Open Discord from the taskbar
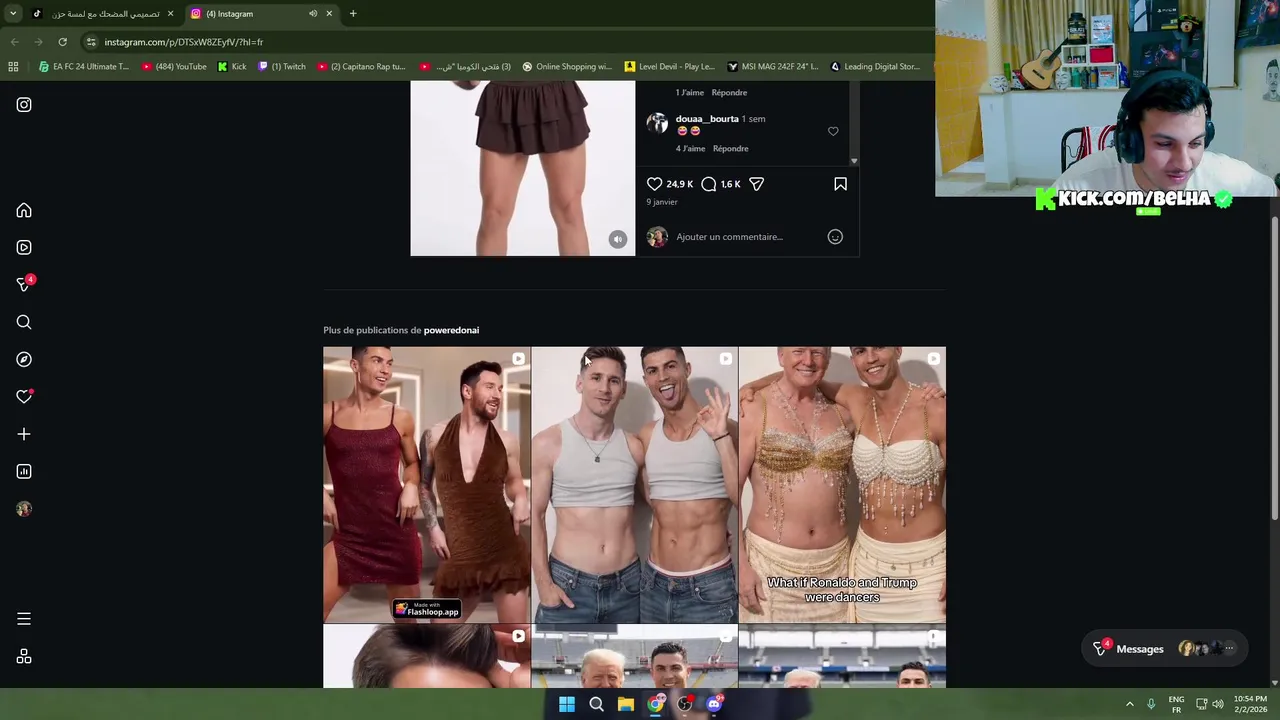 714,704
